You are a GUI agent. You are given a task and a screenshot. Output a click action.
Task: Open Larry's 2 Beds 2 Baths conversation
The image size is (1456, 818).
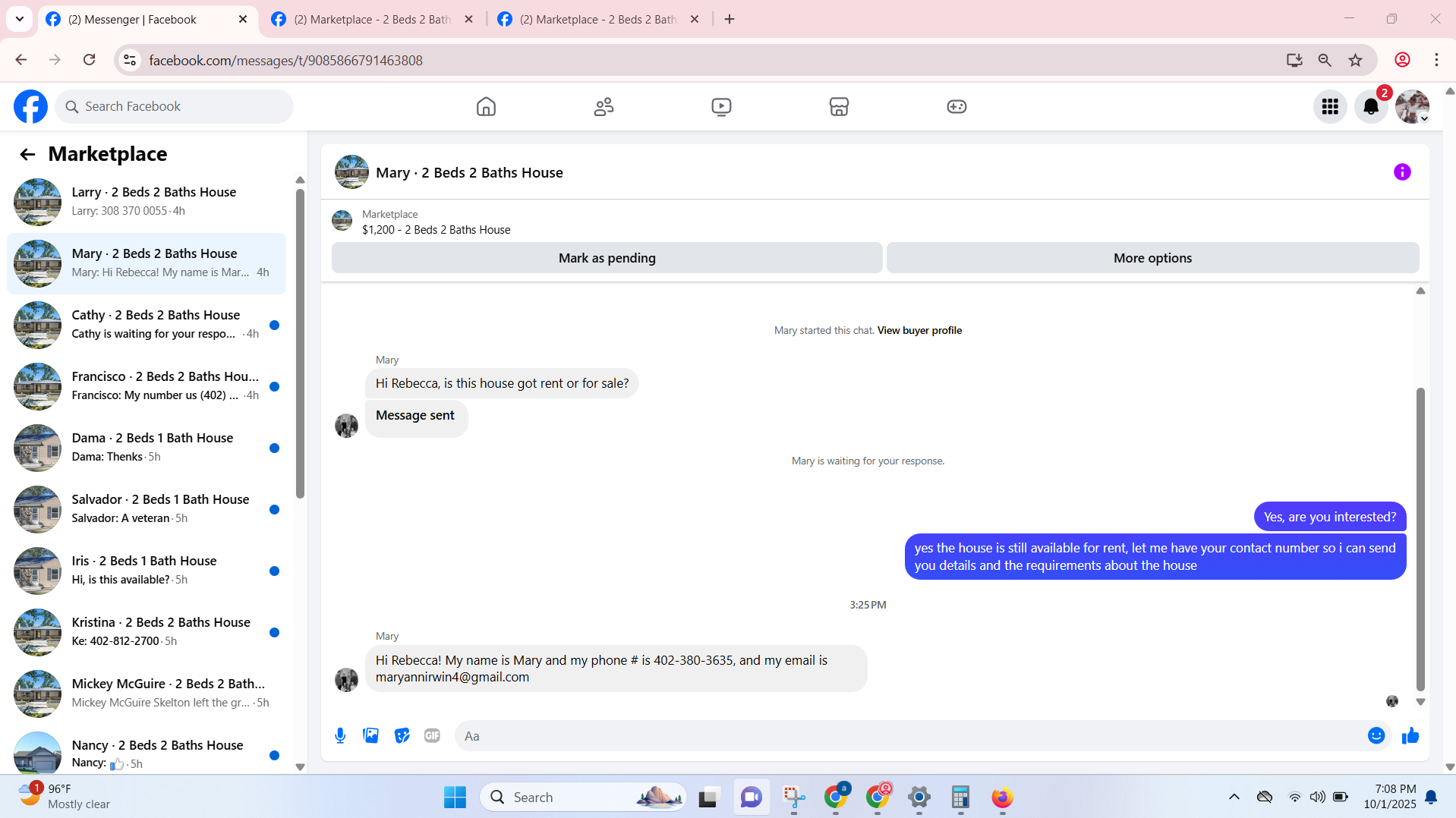point(147,202)
